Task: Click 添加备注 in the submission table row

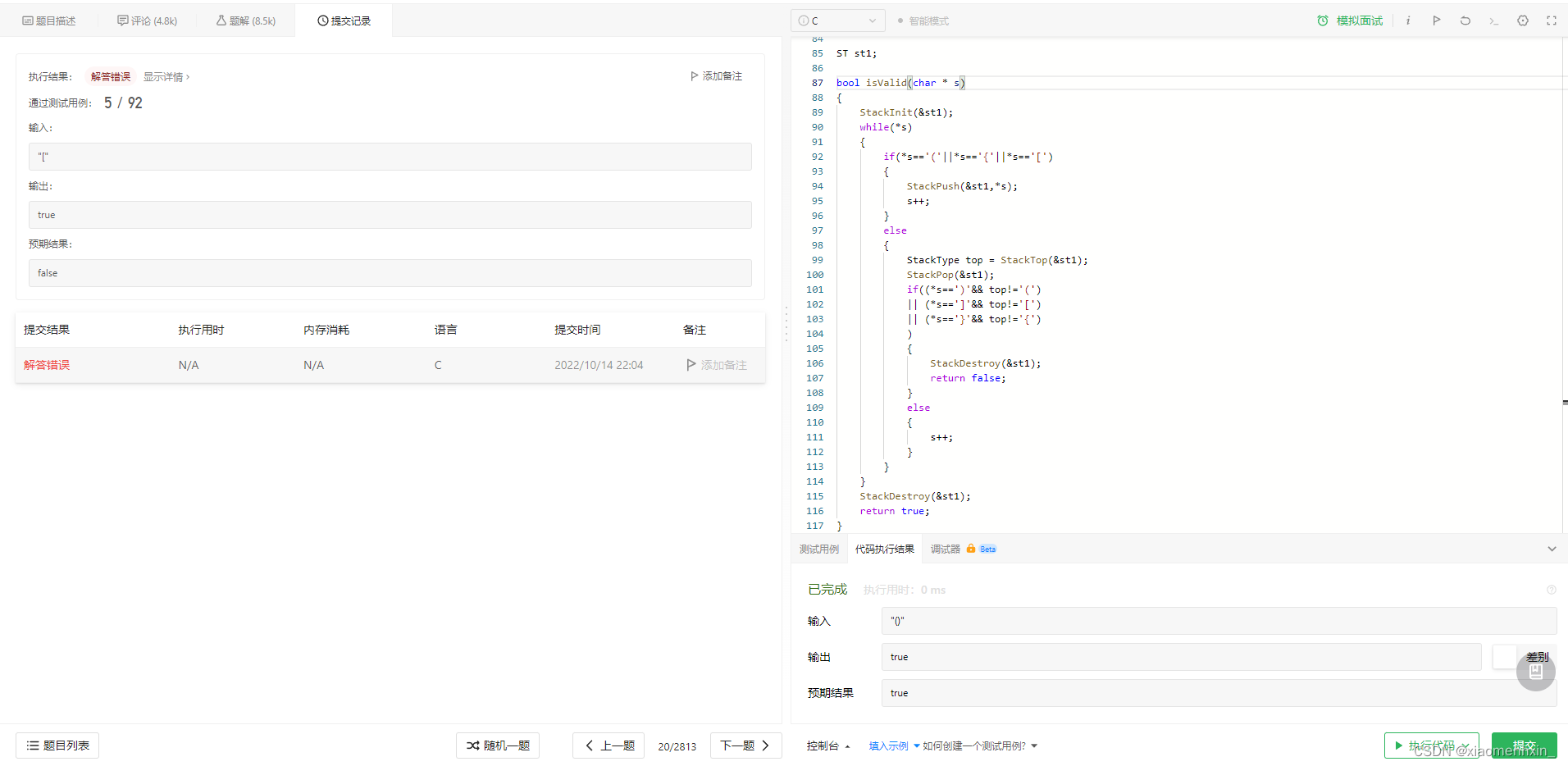Action: pos(717,365)
